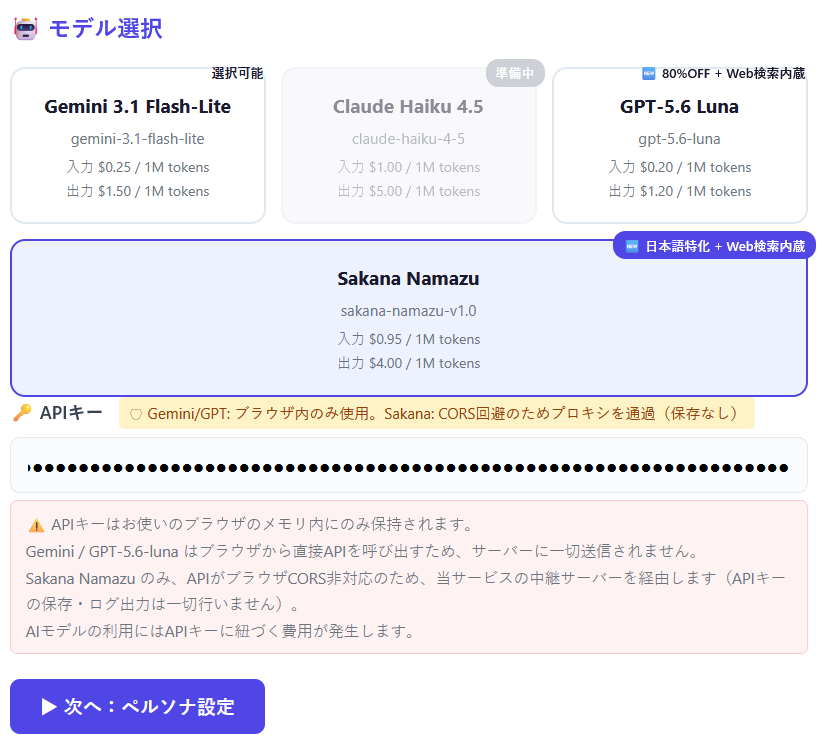The height and width of the screenshot is (747, 827).
Task: Select the Sakana Namazu model card
Action: (x=409, y=318)
